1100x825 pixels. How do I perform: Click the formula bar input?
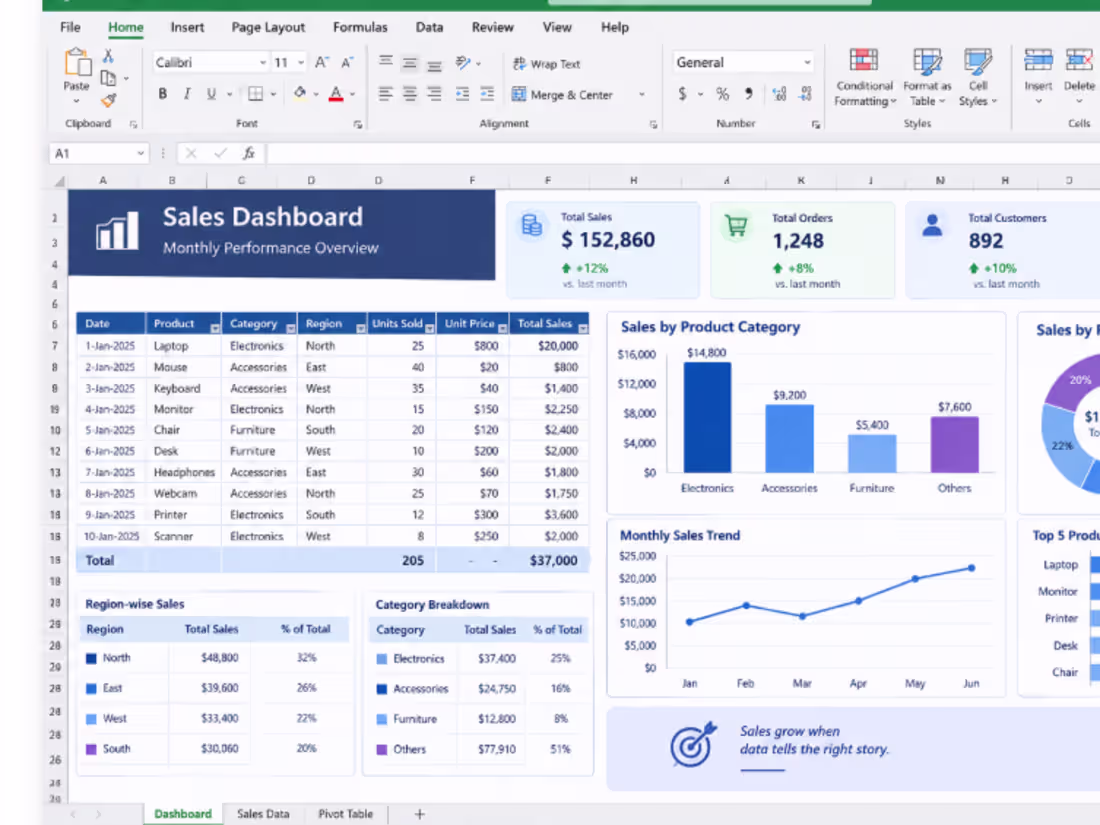(x=682, y=154)
